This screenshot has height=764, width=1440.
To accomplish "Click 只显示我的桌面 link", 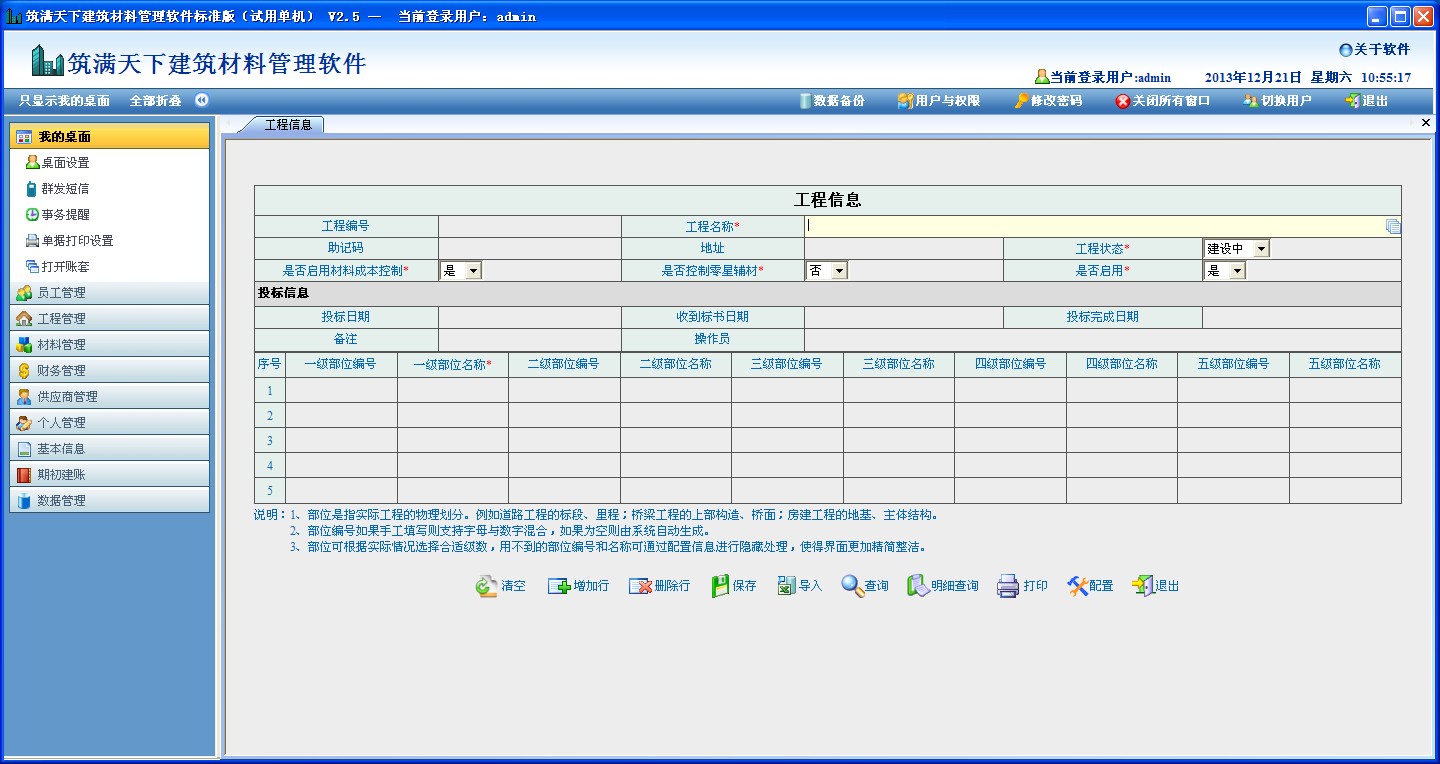I will click(x=64, y=101).
